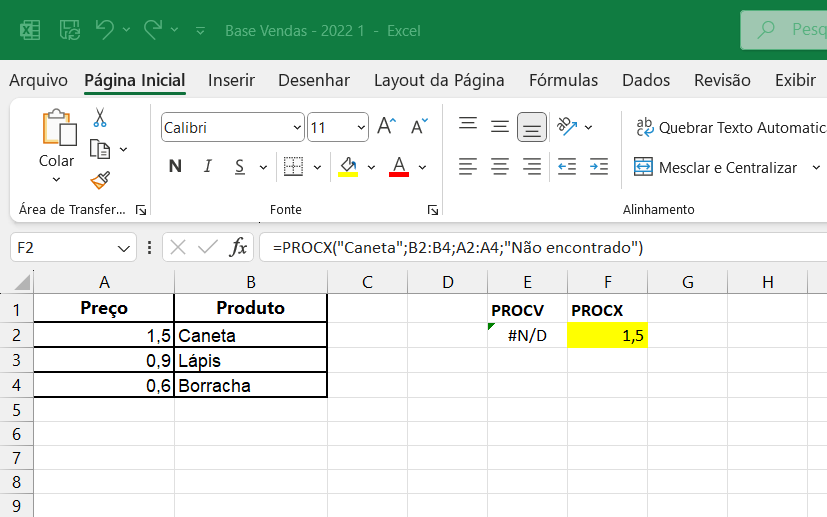827x517 pixels.
Task: Open the redo history dropdown
Action: click(175, 30)
